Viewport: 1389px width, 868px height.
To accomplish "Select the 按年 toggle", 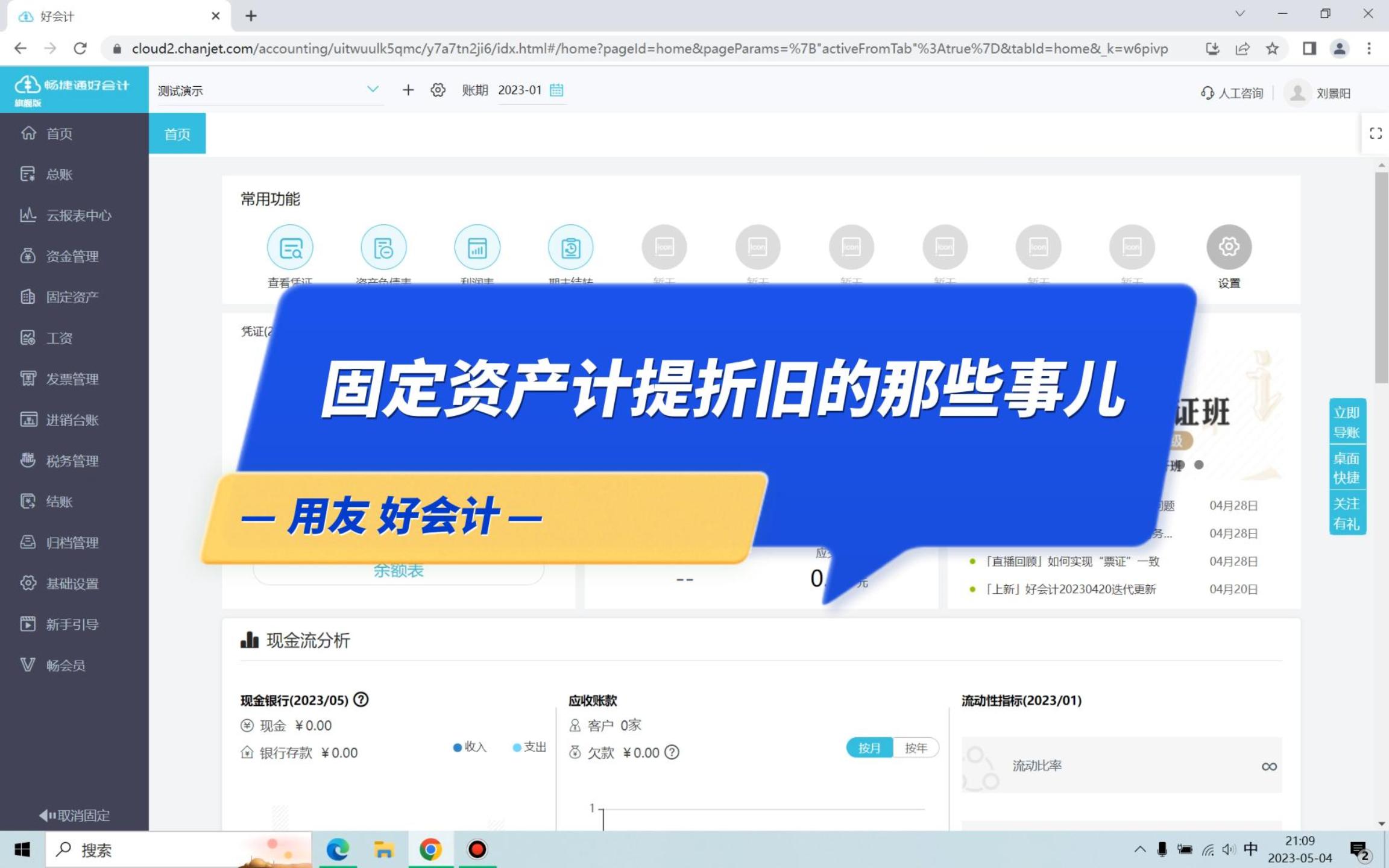I will [x=916, y=748].
